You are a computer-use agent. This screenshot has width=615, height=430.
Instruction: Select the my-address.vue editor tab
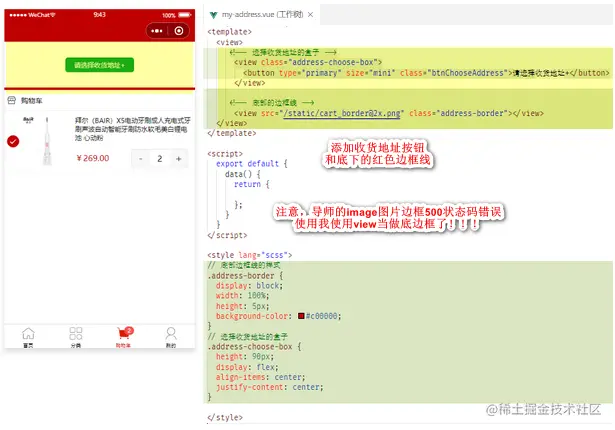click(262, 15)
